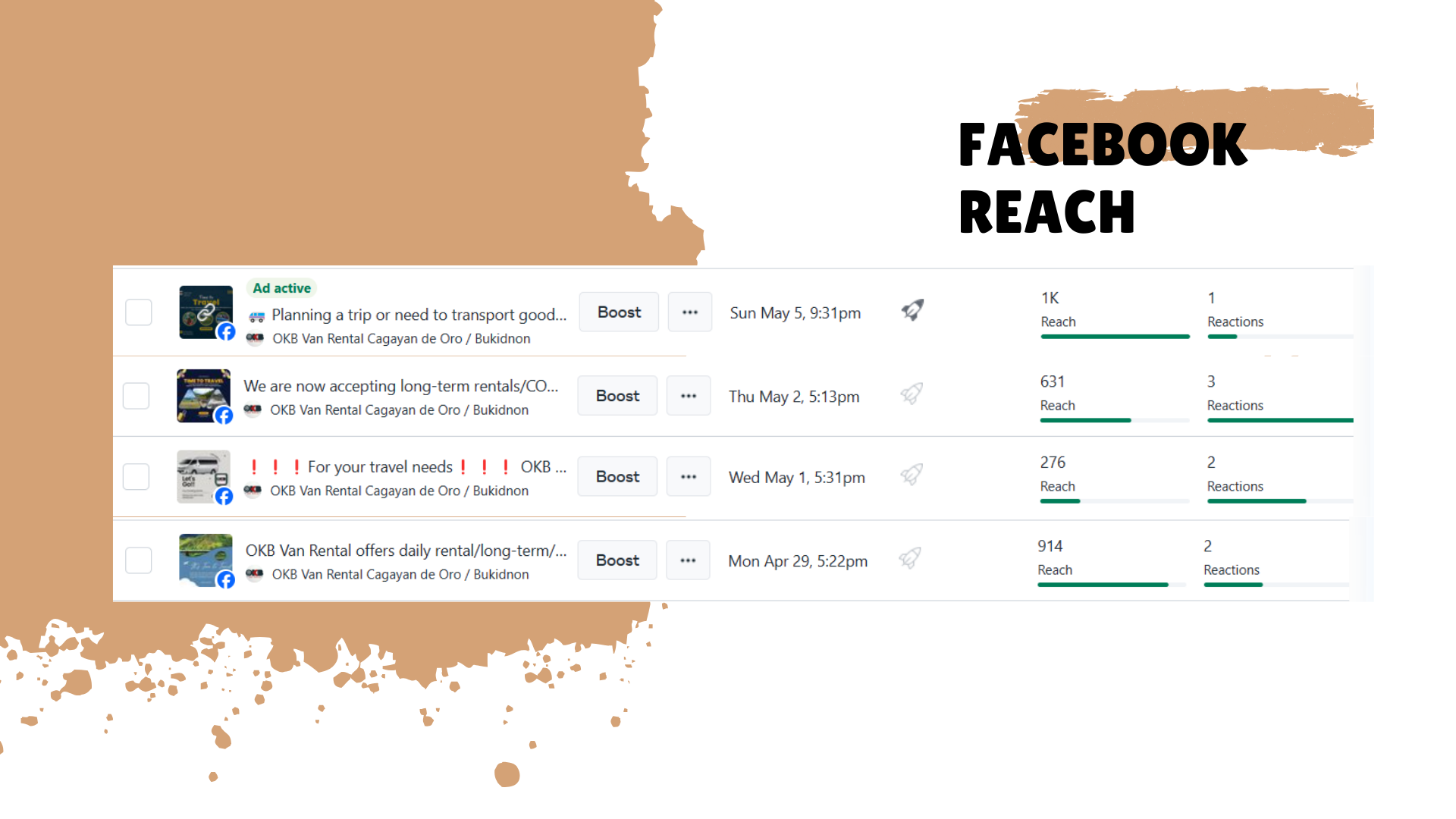Expand the ellipsis menu for the Apr 29 post
This screenshot has width=1456, height=819.
click(687, 560)
